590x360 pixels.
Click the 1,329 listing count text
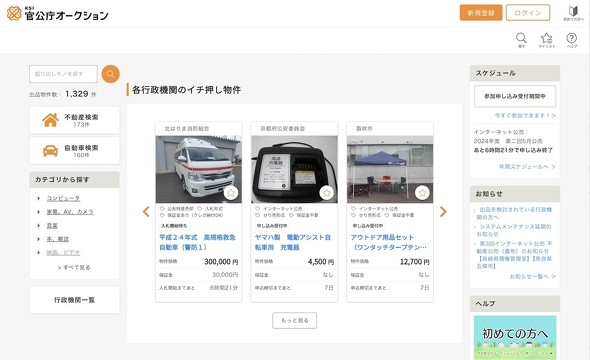point(77,94)
